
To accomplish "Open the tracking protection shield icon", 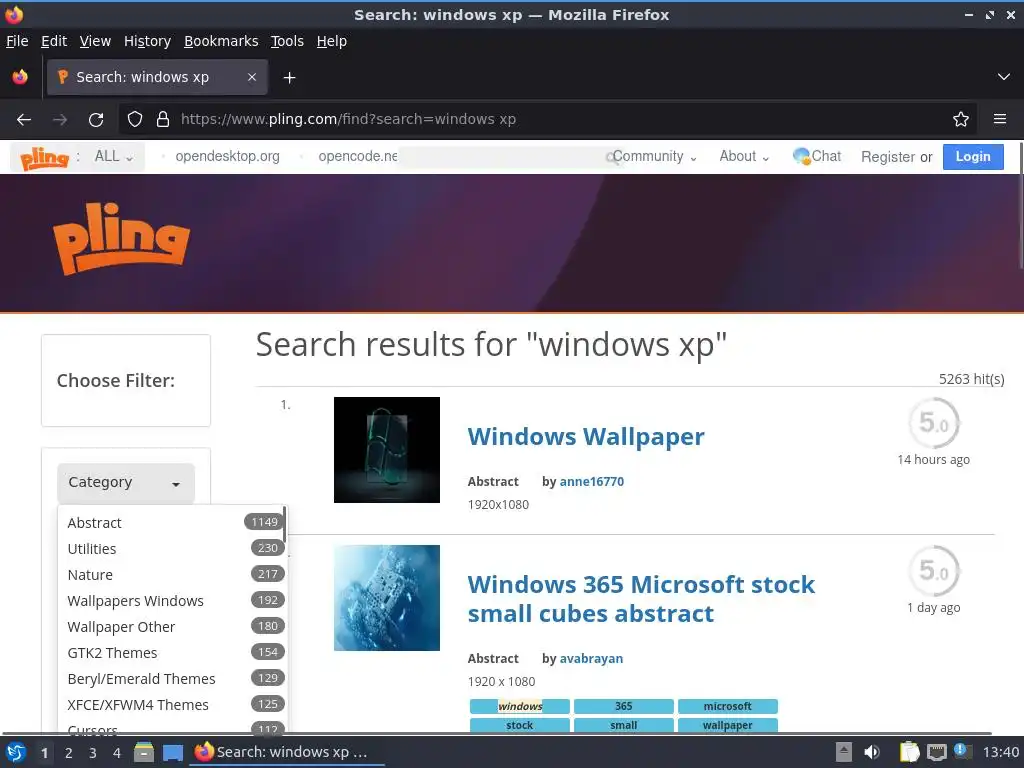I will [x=135, y=119].
